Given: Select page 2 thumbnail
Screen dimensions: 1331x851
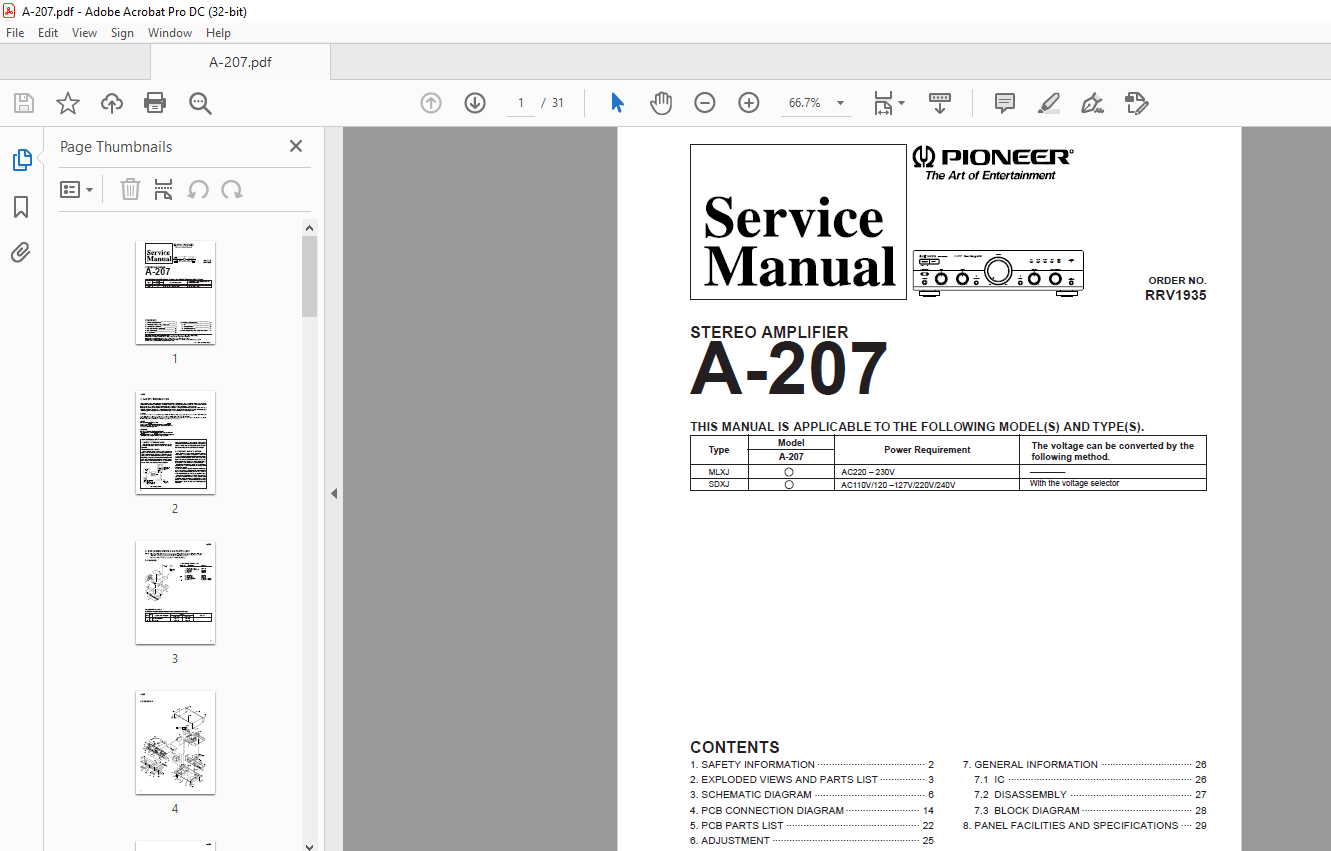Looking at the screenshot, I should click(x=175, y=442).
